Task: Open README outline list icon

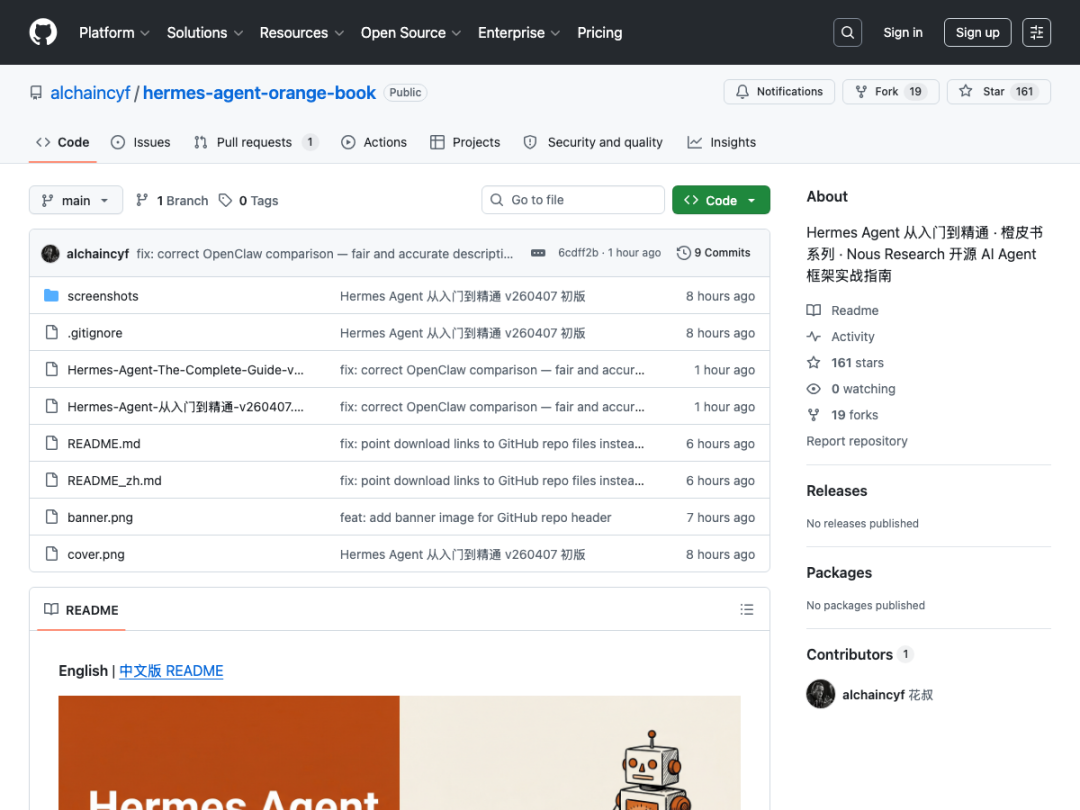Action: click(x=747, y=610)
